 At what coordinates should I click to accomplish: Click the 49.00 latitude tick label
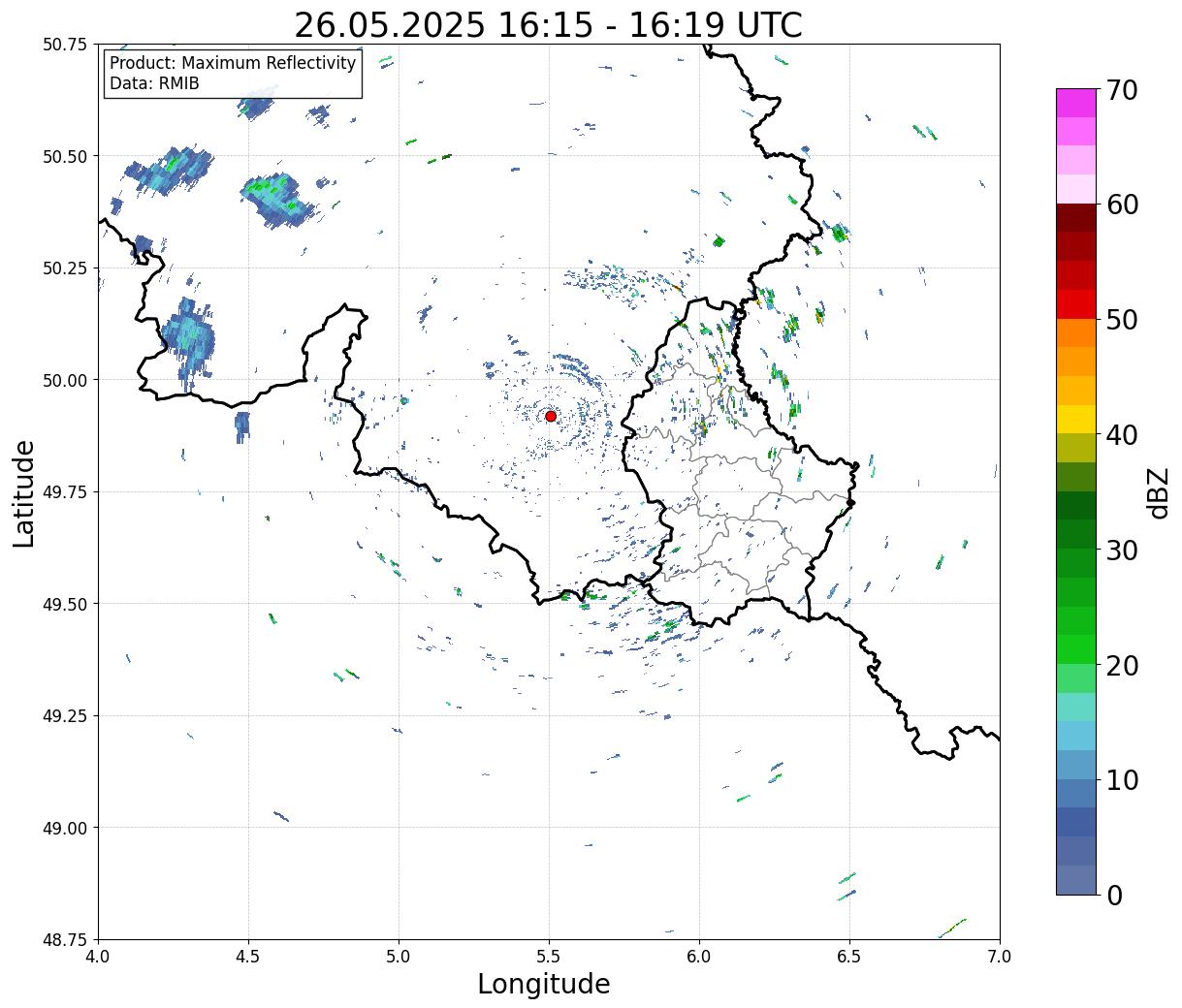[x=65, y=828]
